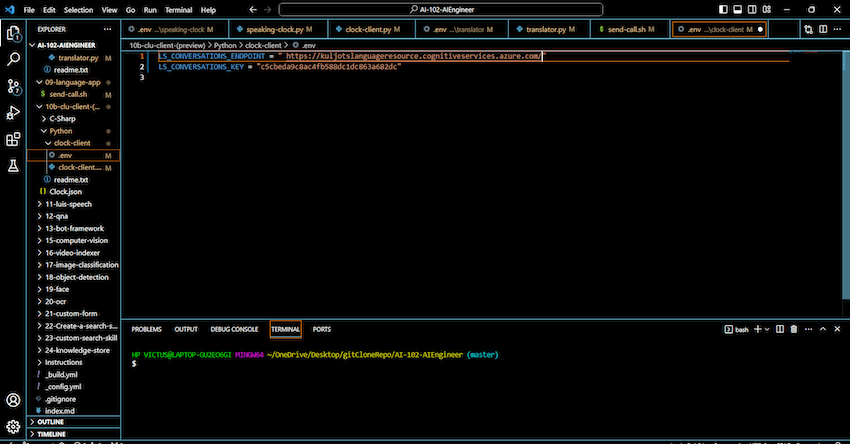Create new terminal with plus icon
This screenshot has height=444, width=850.
(758, 329)
